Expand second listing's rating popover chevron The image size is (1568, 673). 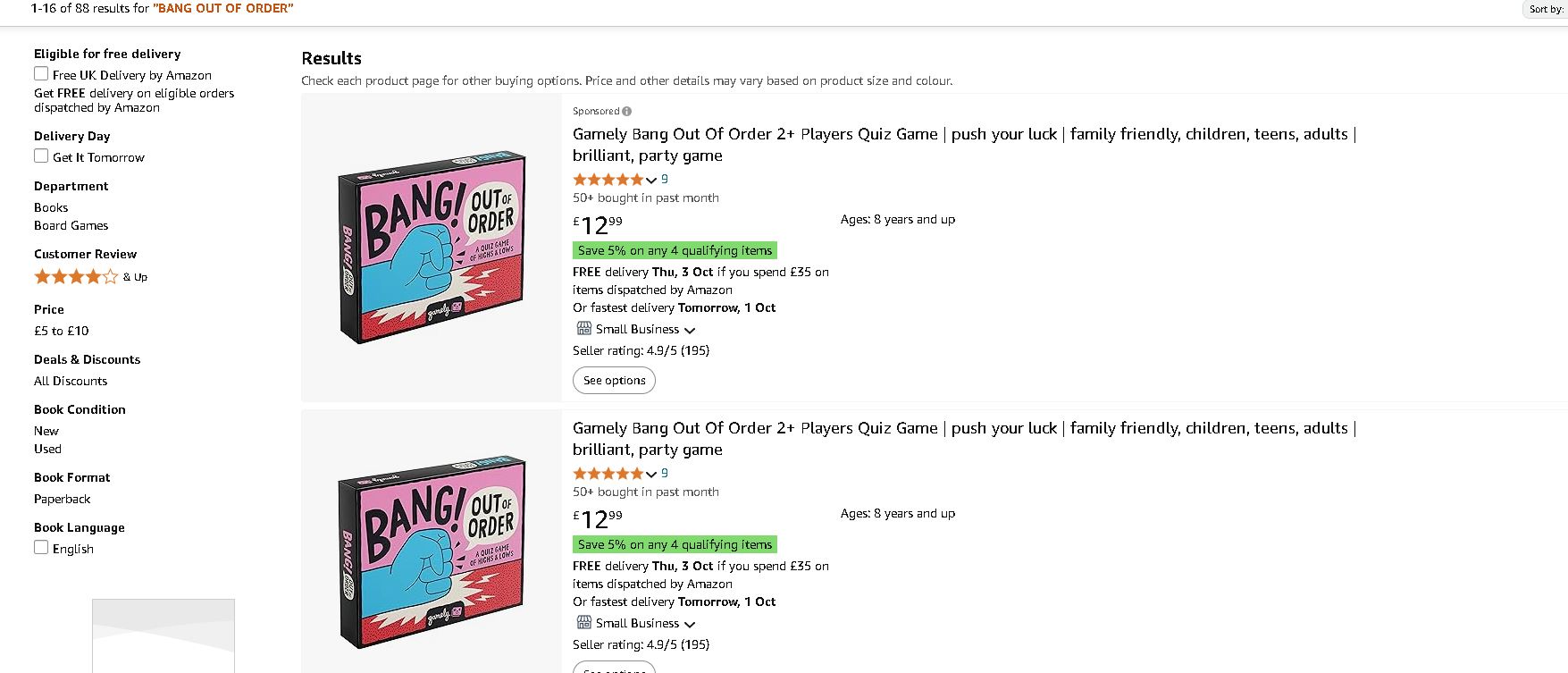click(651, 475)
